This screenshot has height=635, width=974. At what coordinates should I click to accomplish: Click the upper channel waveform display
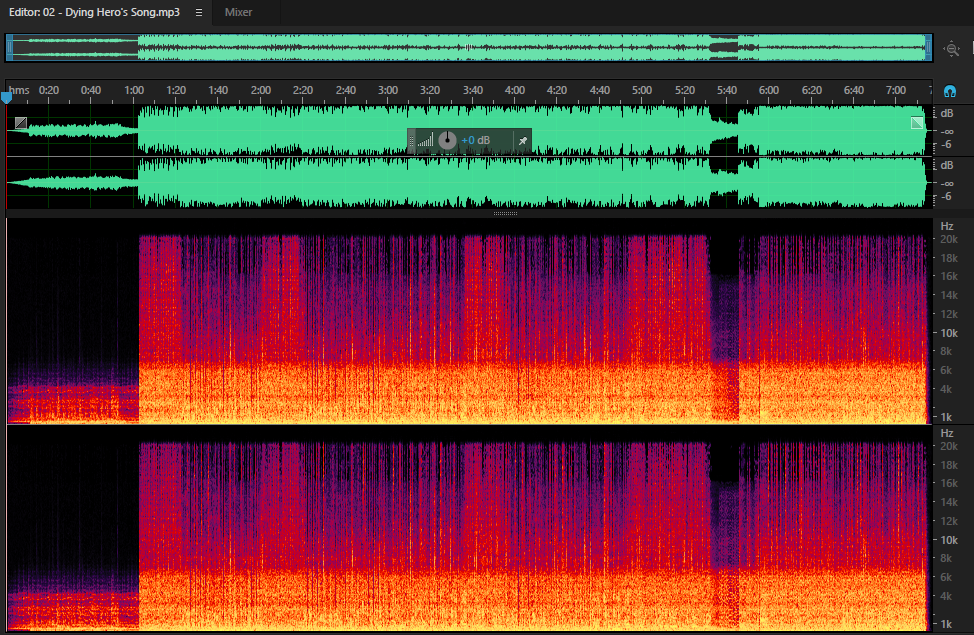pyautogui.click(x=469, y=130)
